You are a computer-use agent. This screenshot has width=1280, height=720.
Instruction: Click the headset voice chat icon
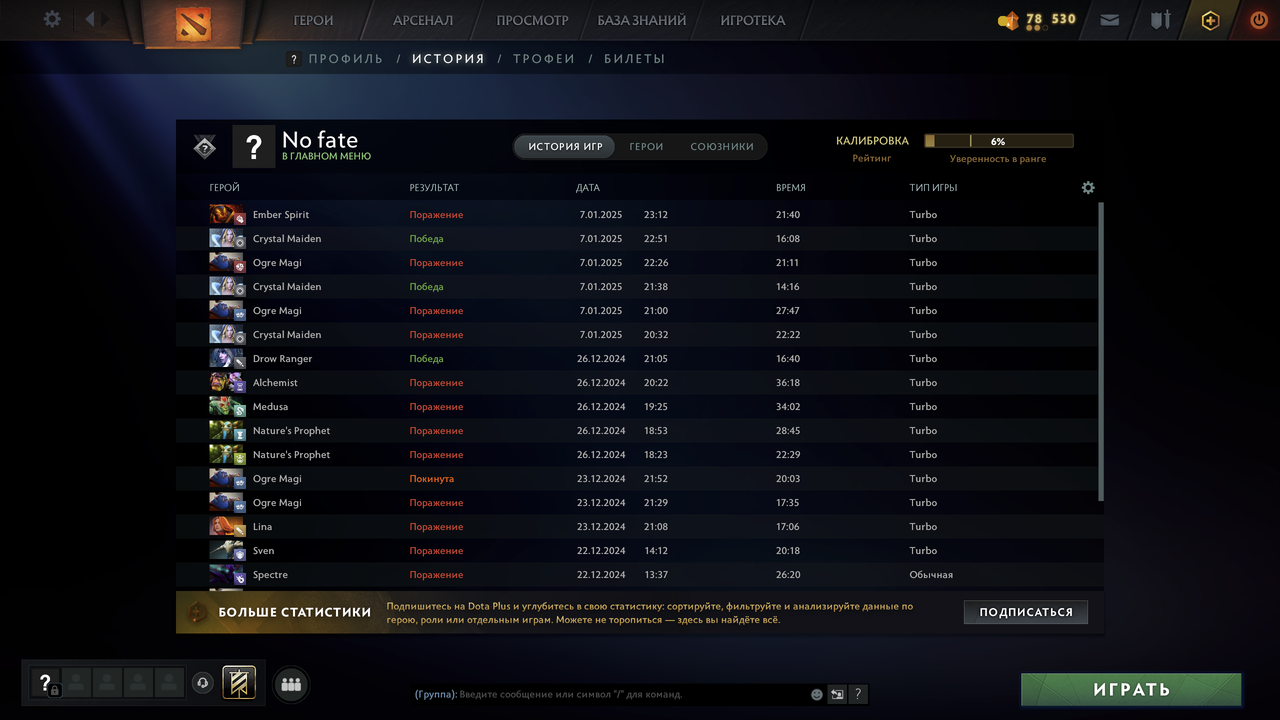click(x=203, y=683)
